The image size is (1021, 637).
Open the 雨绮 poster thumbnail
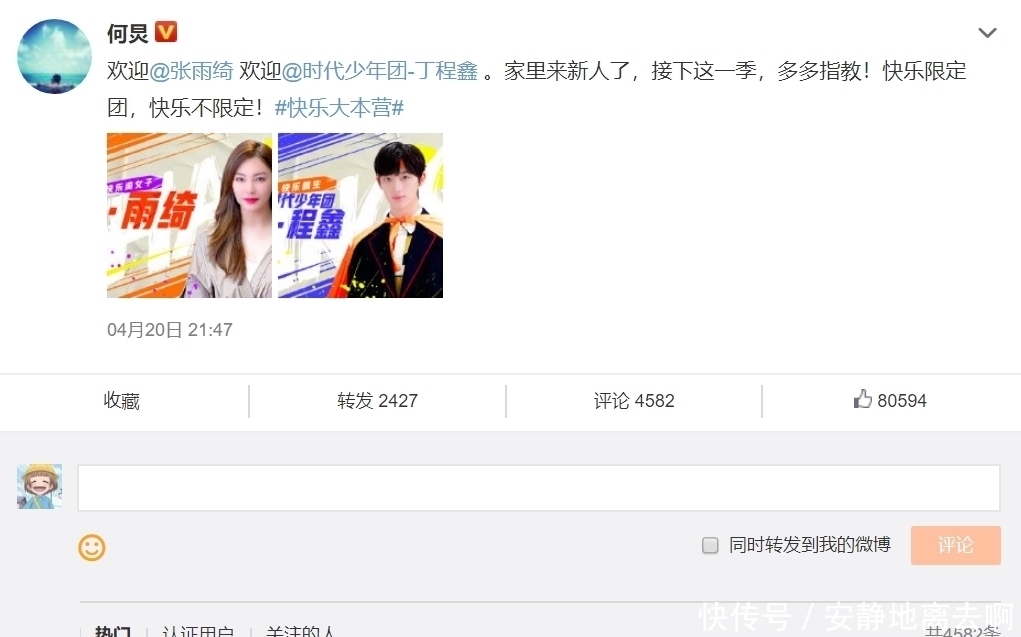pos(189,216)
